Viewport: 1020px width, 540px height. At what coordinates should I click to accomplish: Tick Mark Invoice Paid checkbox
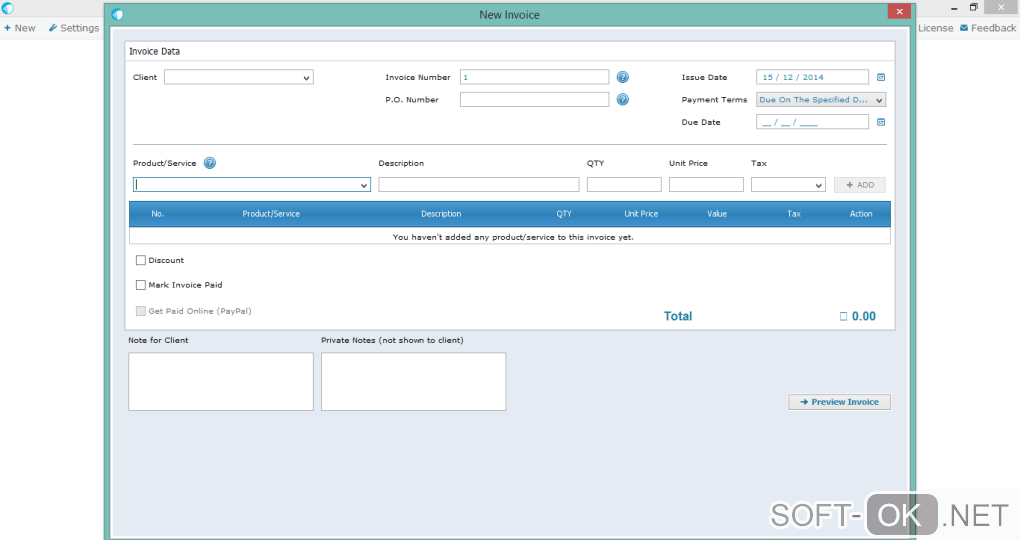click(141, 285)
